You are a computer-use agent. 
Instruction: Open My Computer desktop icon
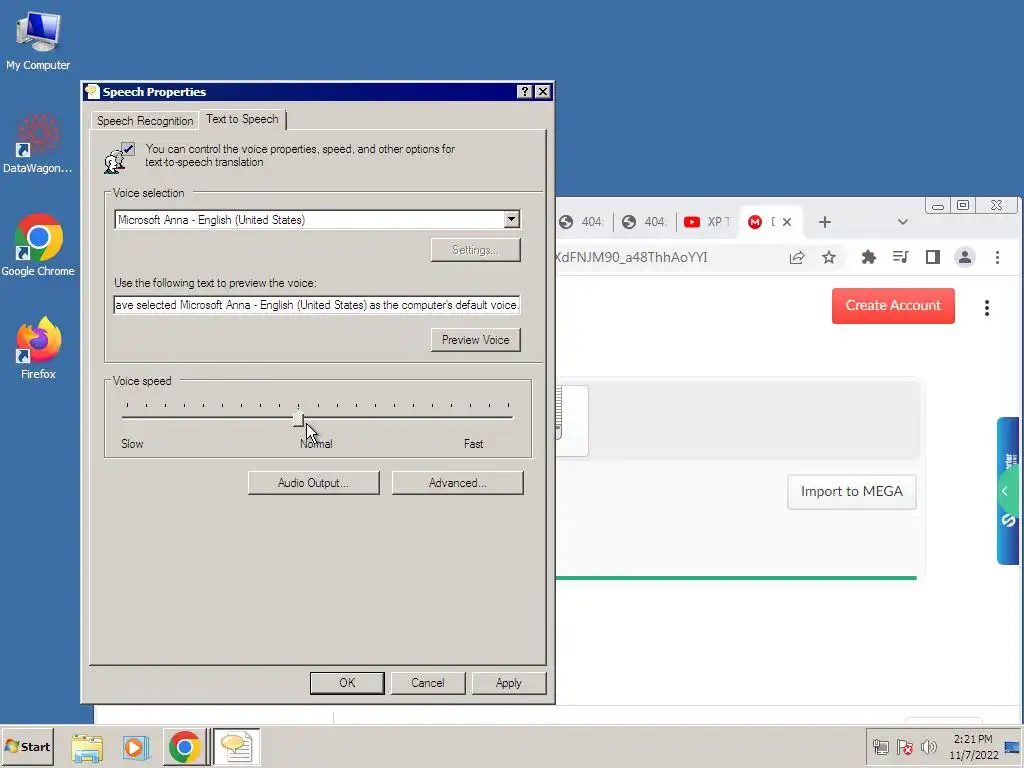click(x=38, y=40)
